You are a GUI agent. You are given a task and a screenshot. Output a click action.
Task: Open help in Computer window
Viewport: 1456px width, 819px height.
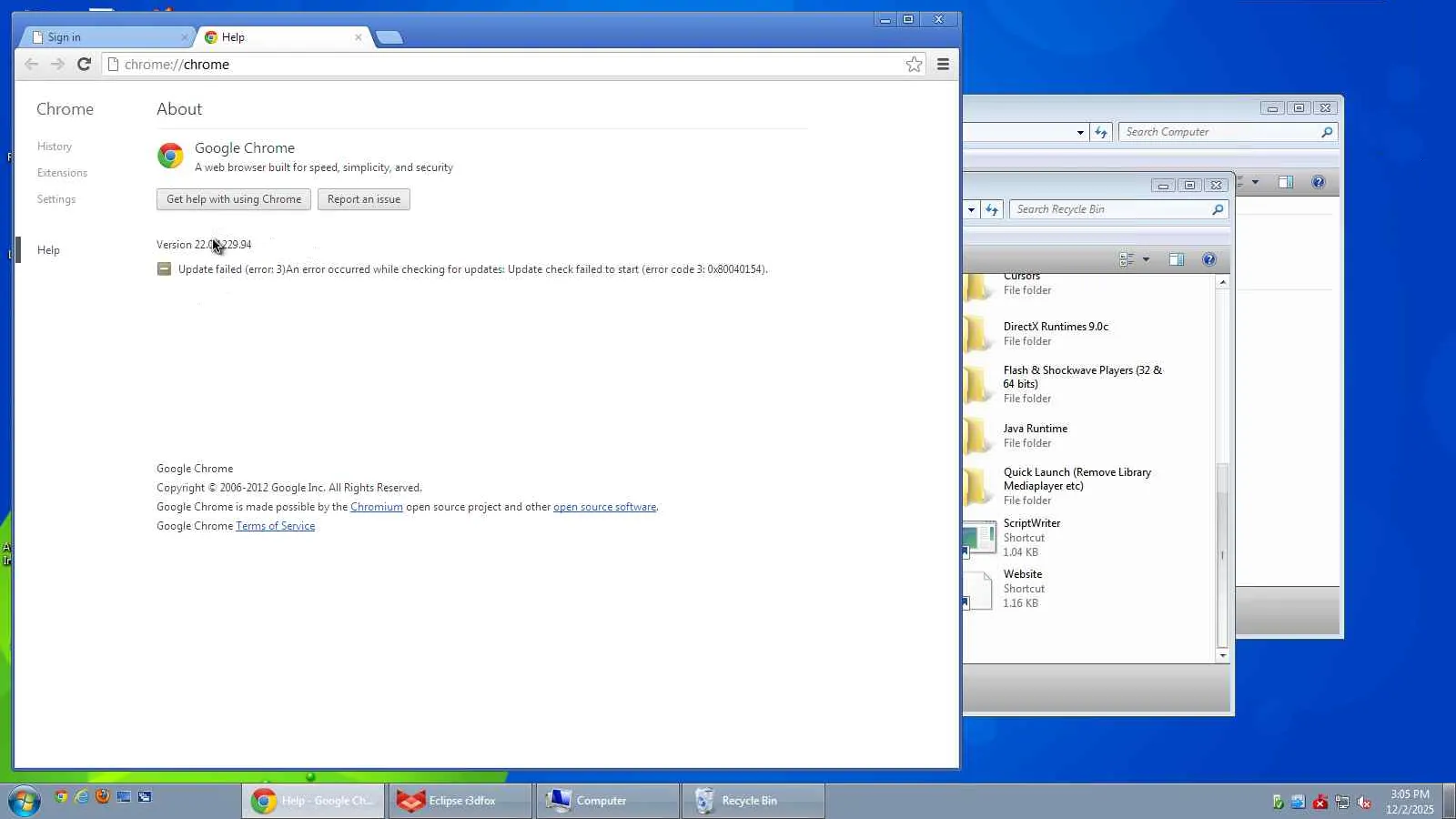tap(1318, 182)
